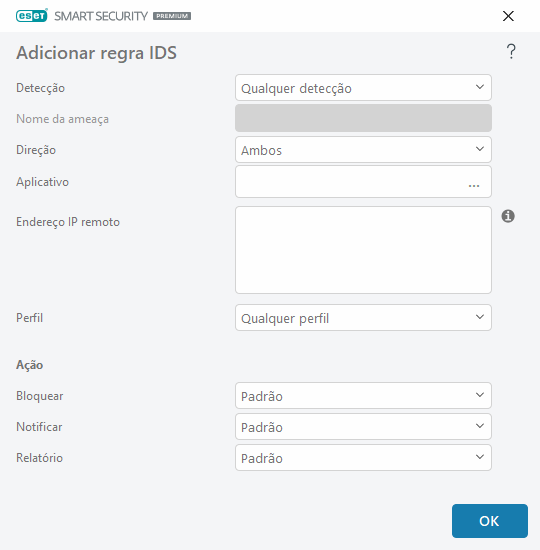Click the Detecção label
Image resolution: width=540 pixels, height=550 pixels.
pos(40,88)
